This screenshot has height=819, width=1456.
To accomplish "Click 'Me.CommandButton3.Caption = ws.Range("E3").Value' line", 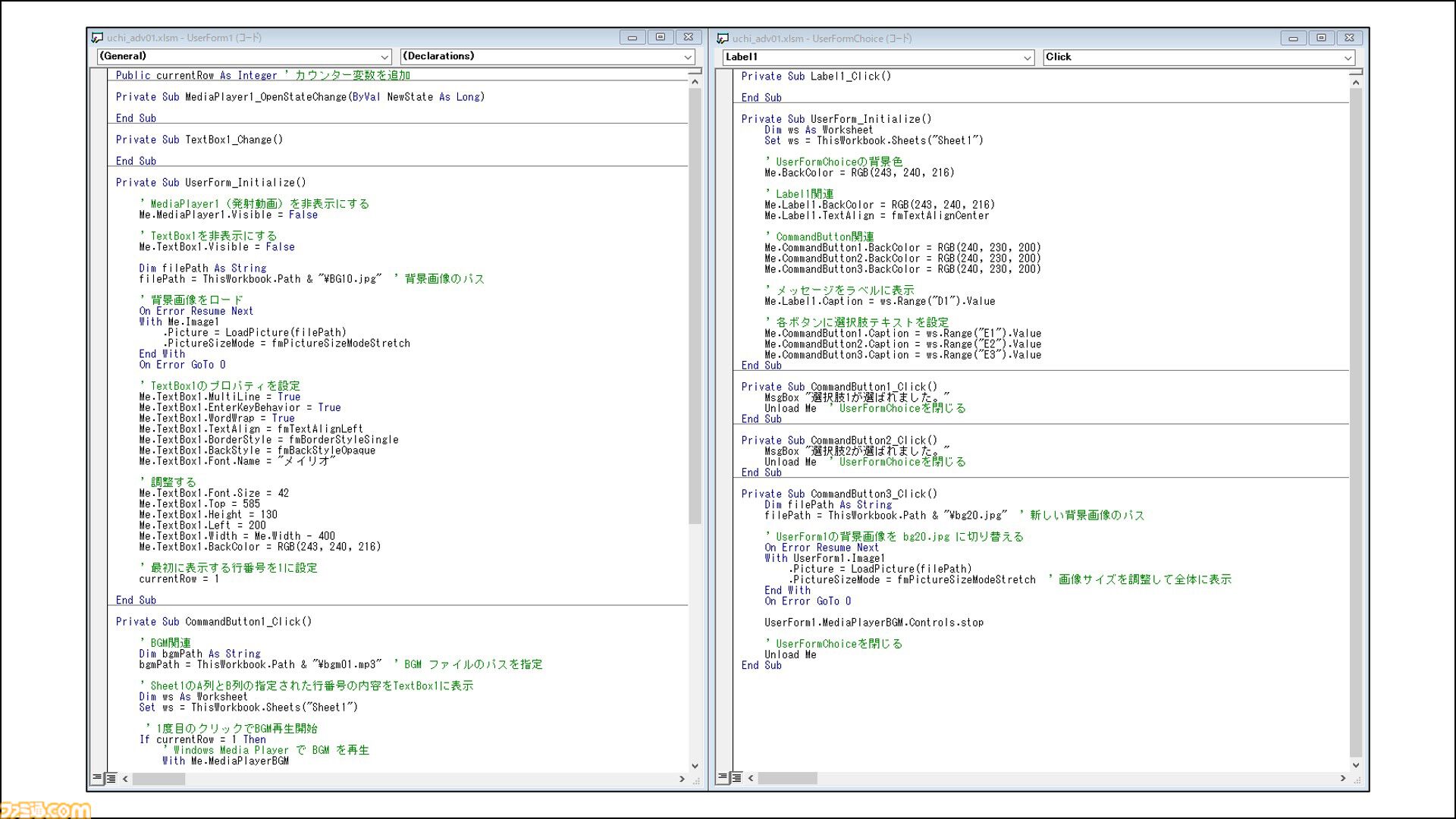I will click(x=902, y=354).
